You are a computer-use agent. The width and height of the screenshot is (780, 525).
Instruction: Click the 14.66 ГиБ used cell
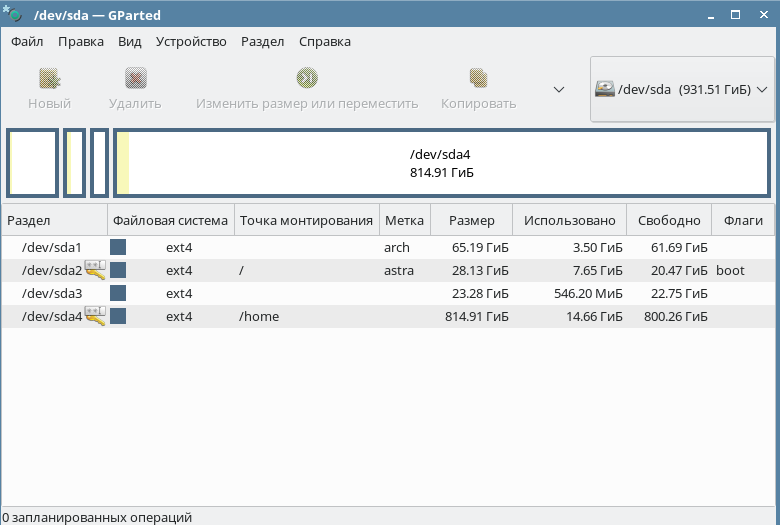pos(594,316)
